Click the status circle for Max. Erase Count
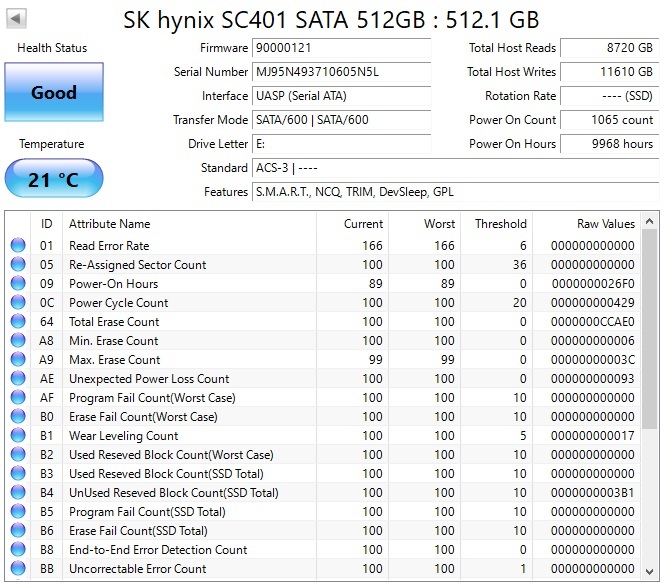Image resolution: width=666 pixels, height=588 pixels. tap(18, 359)
